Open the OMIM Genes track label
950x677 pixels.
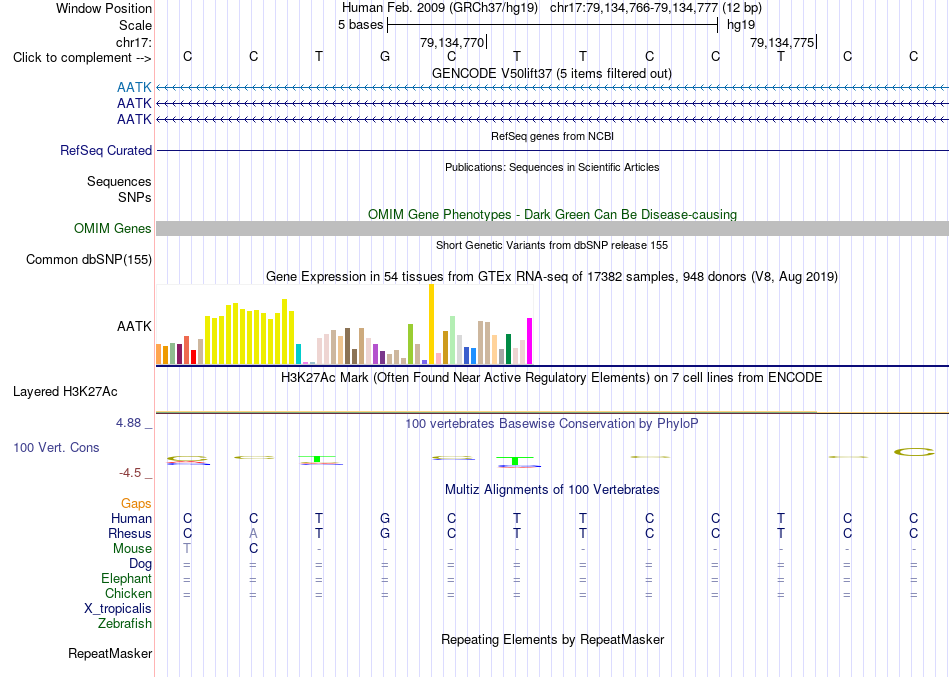pyautogui.click(x=113, y=228)
